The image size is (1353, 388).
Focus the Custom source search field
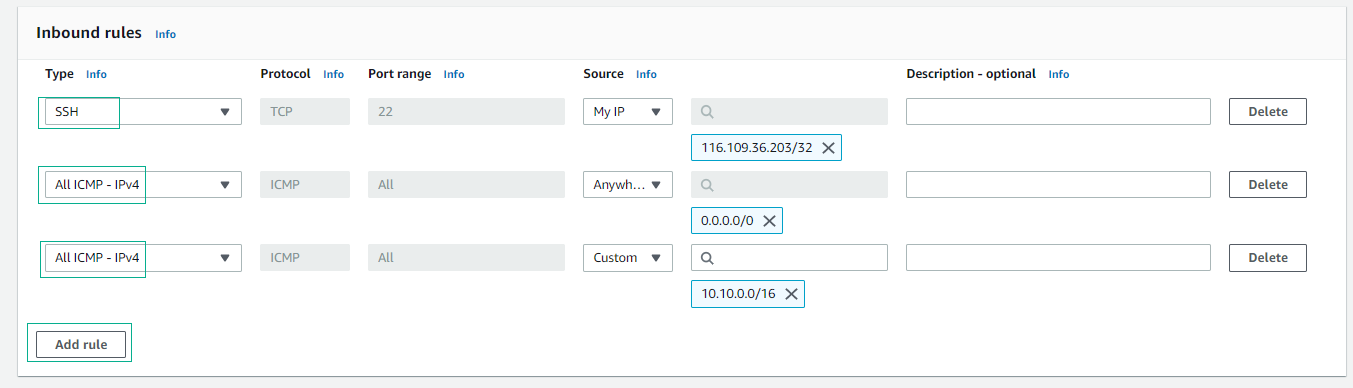click(x=789, y=257)
